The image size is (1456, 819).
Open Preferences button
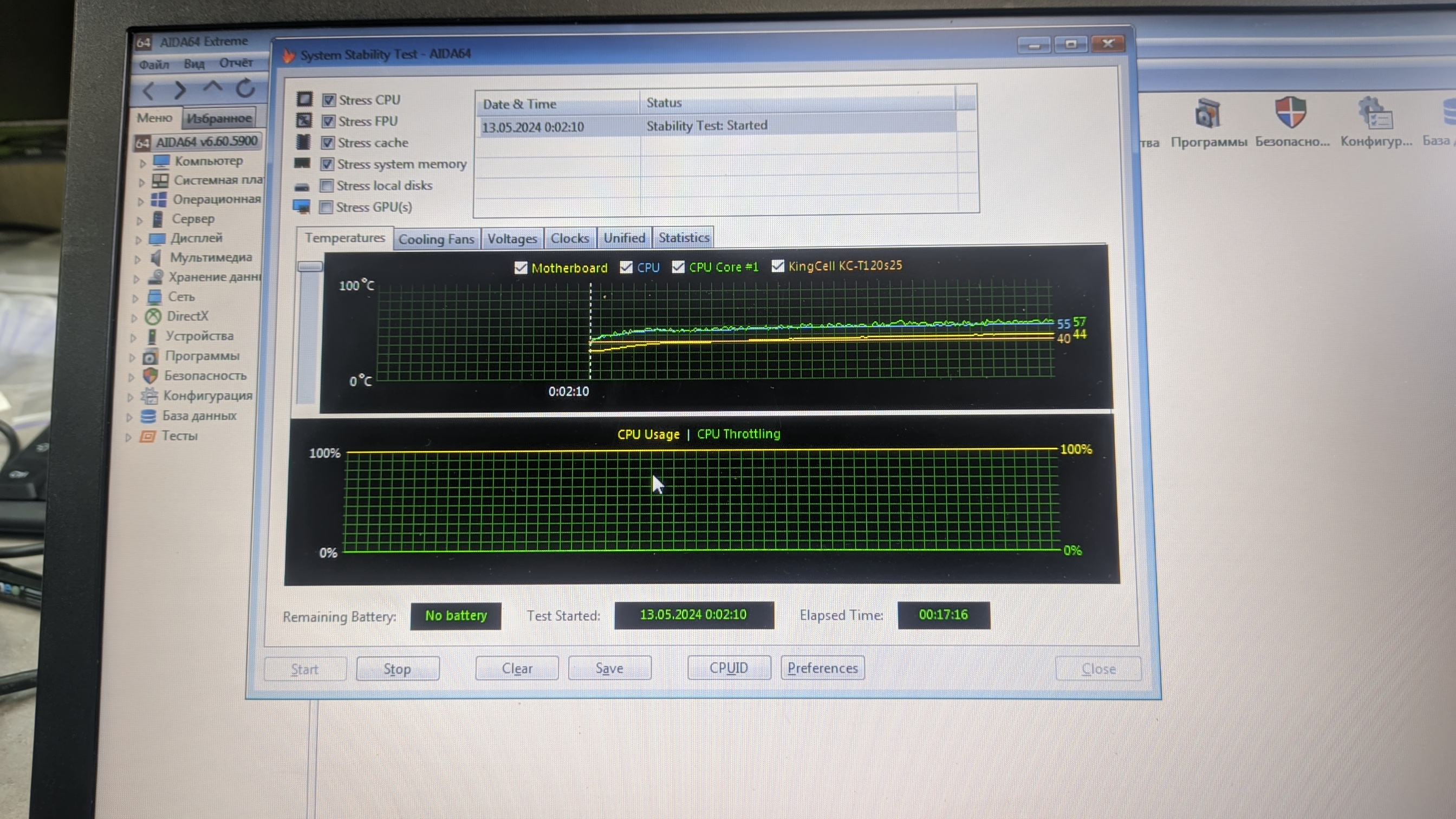pos(822,668)
